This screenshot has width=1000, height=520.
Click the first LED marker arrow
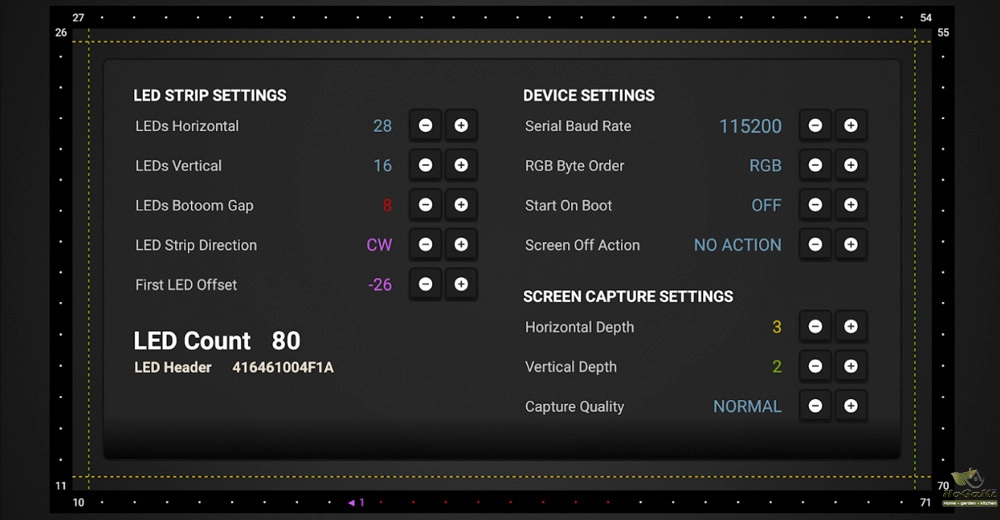(352, 503)
